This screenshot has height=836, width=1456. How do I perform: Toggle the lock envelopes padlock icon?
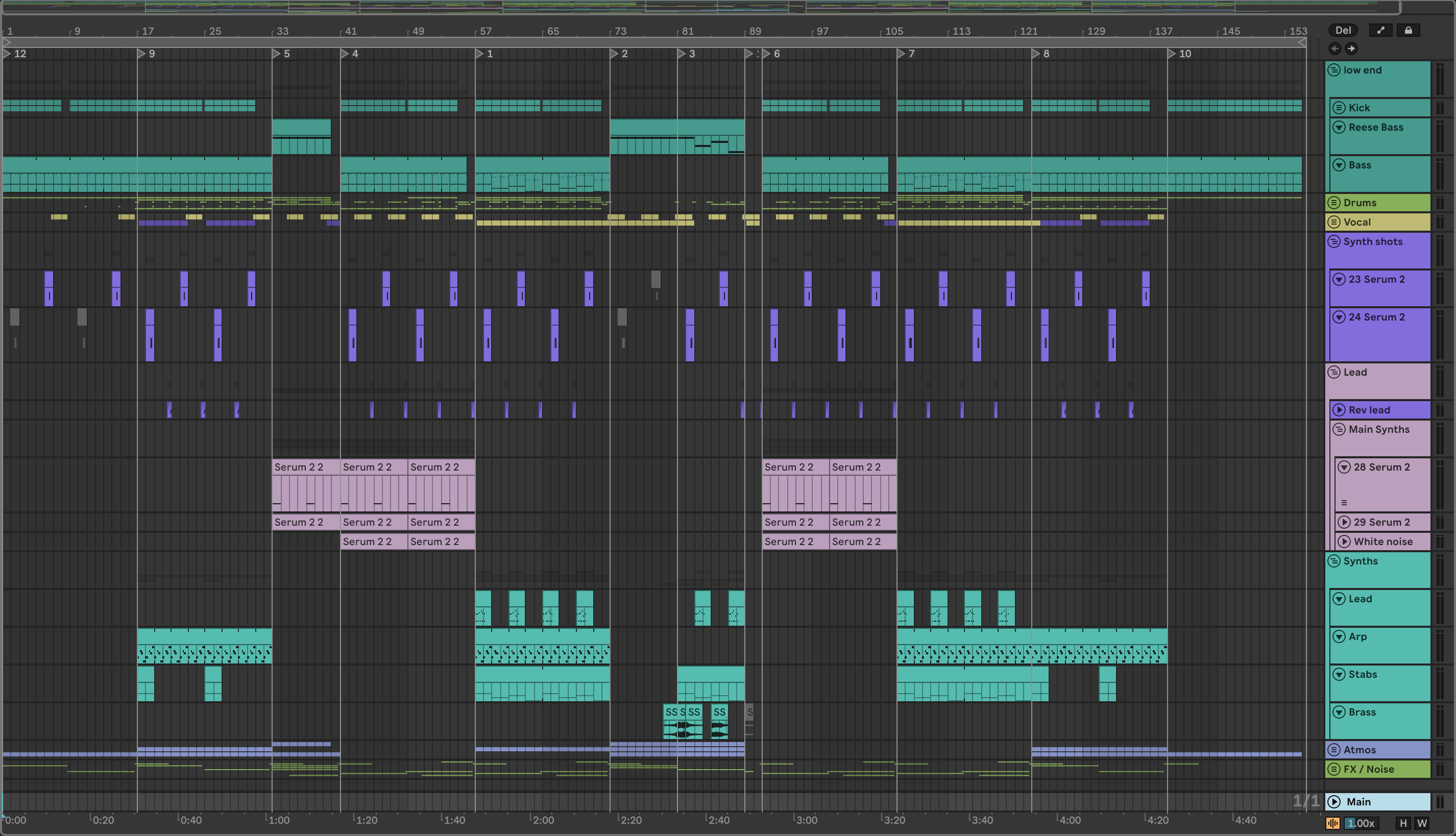(1408, 31)
